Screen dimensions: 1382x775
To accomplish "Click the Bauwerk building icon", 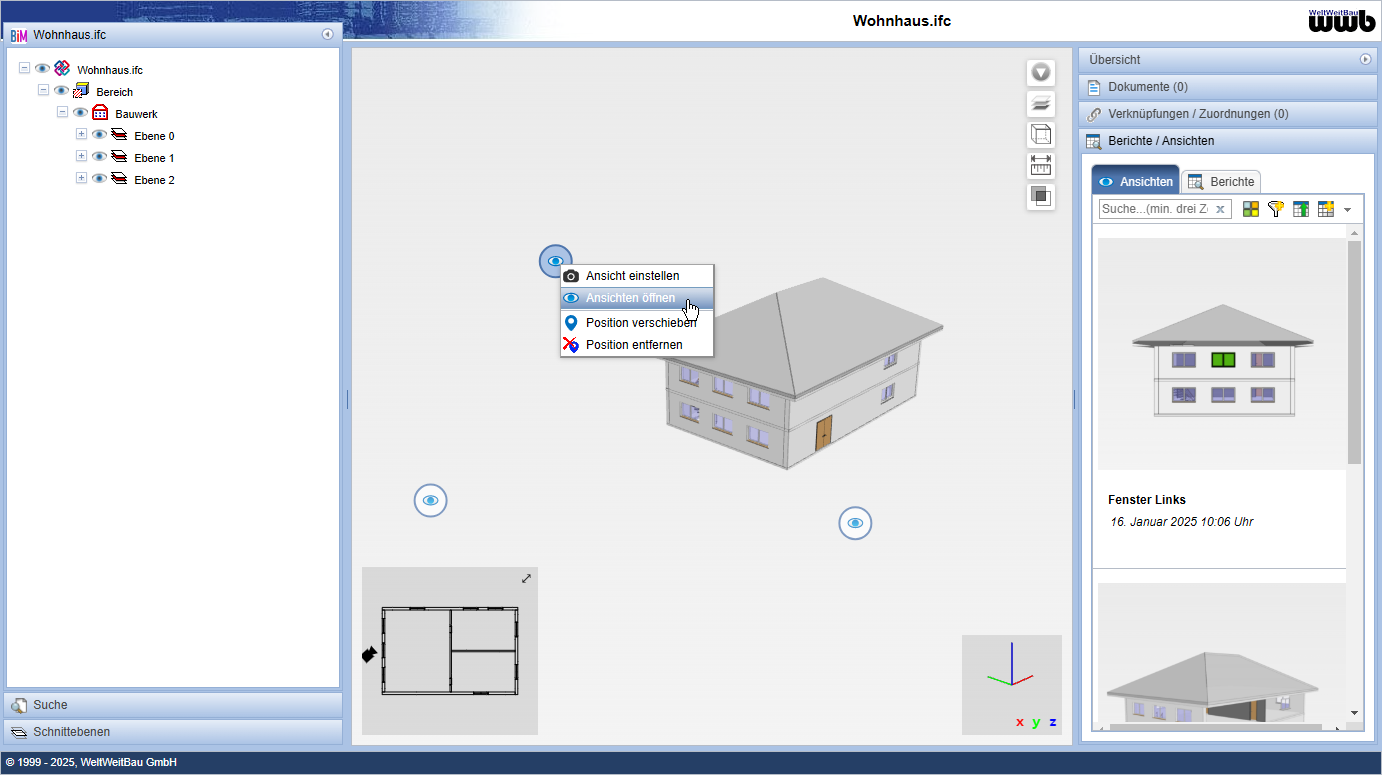I will (x=100, y=113).
